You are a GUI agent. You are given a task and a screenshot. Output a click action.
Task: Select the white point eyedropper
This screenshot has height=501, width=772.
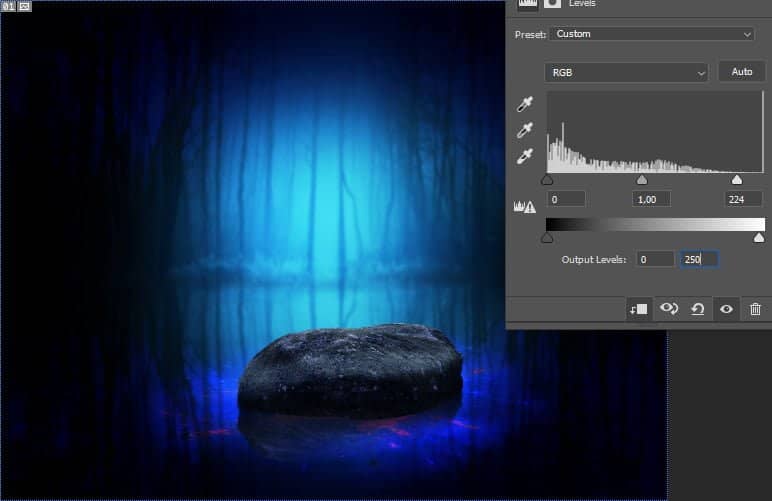tap(525, 156)
